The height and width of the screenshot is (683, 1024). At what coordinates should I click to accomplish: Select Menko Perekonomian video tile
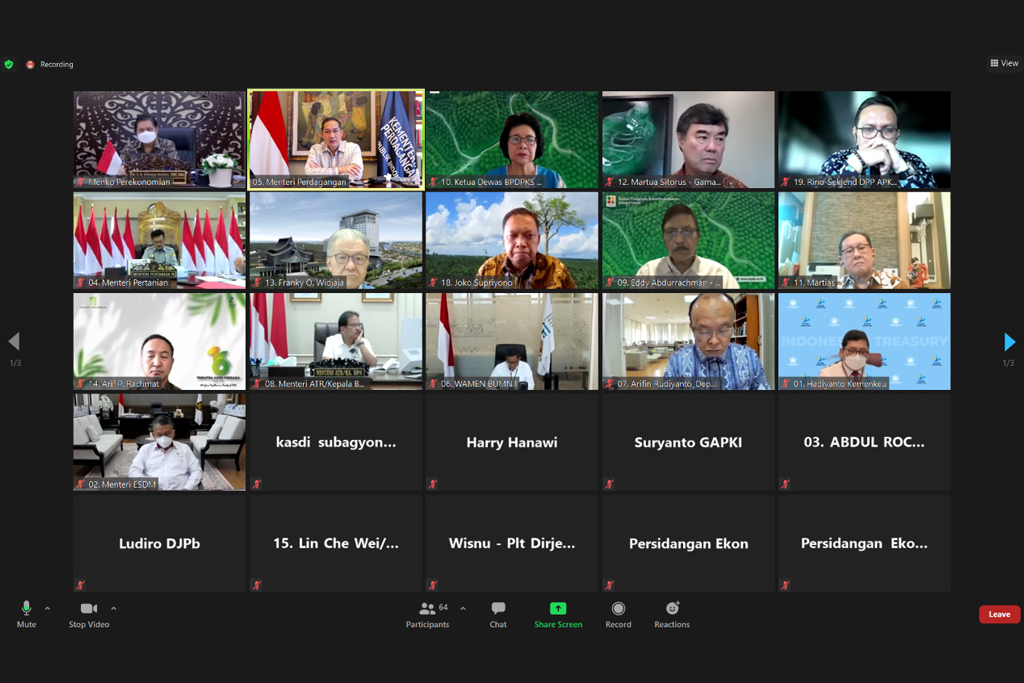pyautogui.click(x=160, y=139)
